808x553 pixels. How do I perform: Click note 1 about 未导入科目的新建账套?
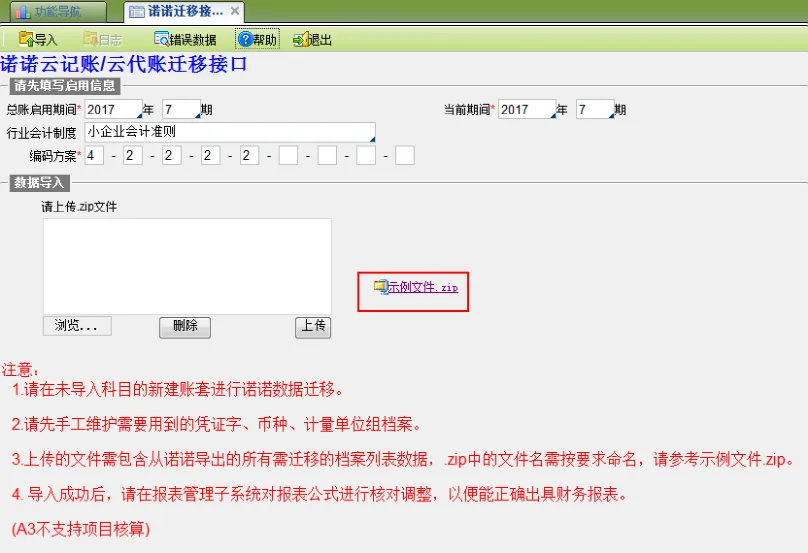click(178, 390)
